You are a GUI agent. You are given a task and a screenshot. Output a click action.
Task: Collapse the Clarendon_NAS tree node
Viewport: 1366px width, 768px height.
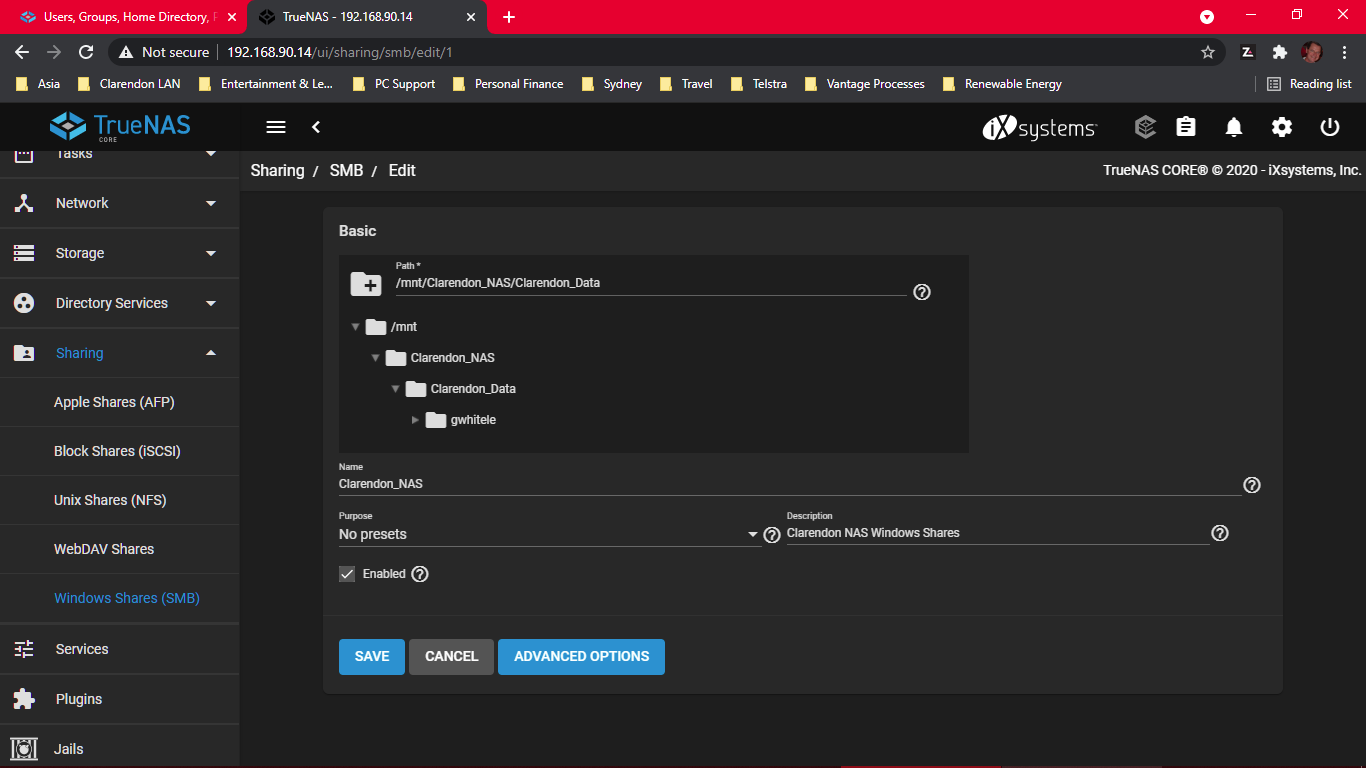[x=375, y=358]
